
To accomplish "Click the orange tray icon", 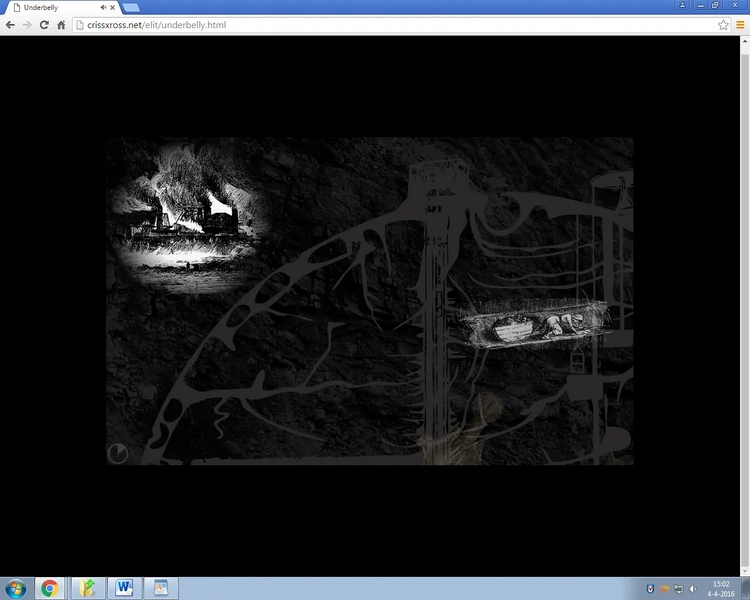I will click(664, 589).
